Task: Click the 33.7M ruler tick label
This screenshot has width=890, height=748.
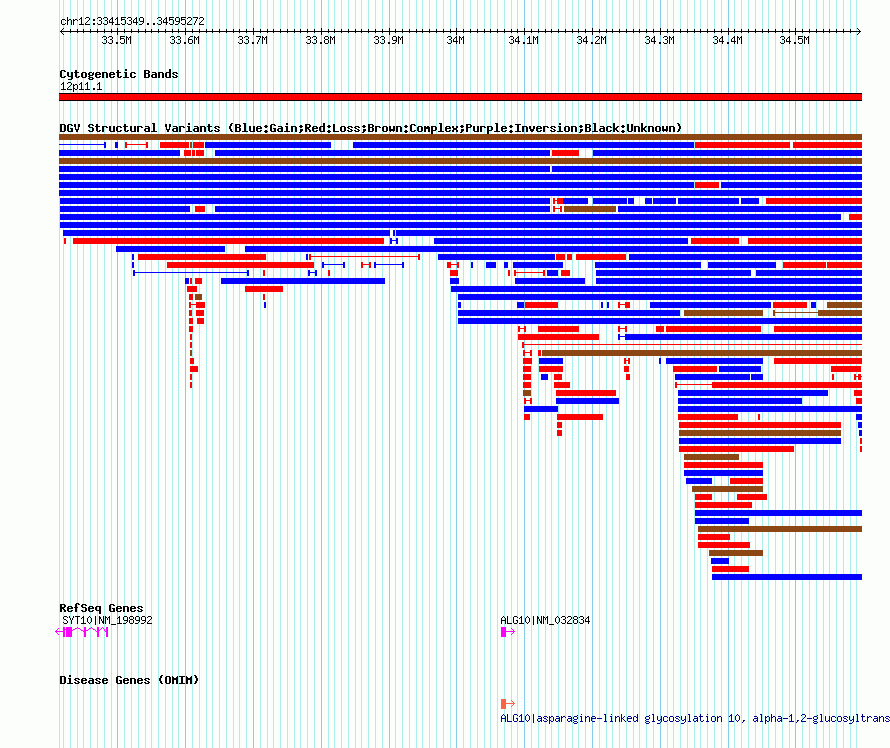Action: tap(252, 40)
